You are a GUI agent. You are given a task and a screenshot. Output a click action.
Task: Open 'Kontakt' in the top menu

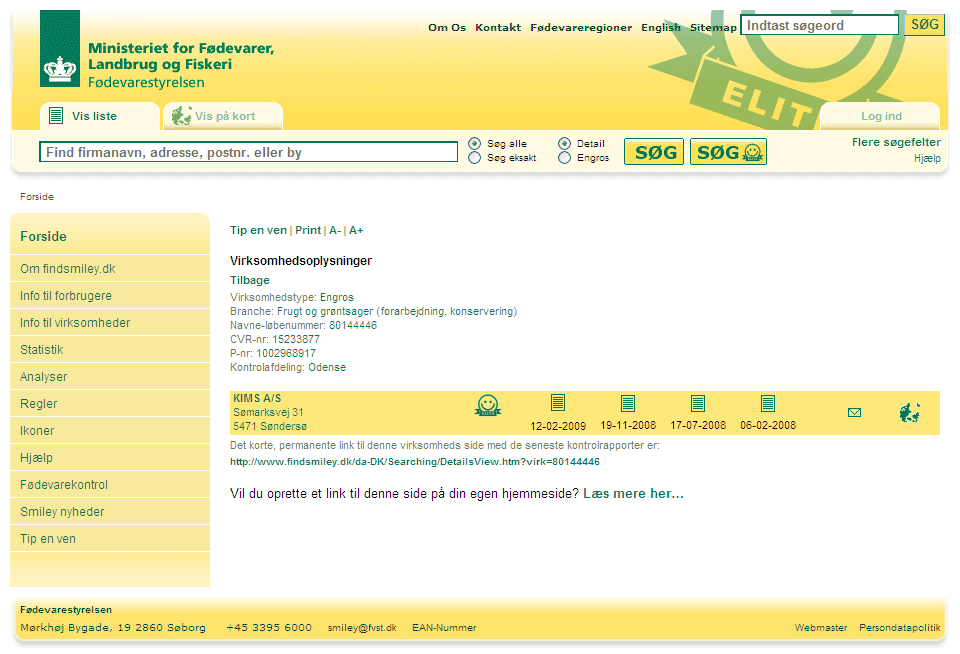click(498, 28)
